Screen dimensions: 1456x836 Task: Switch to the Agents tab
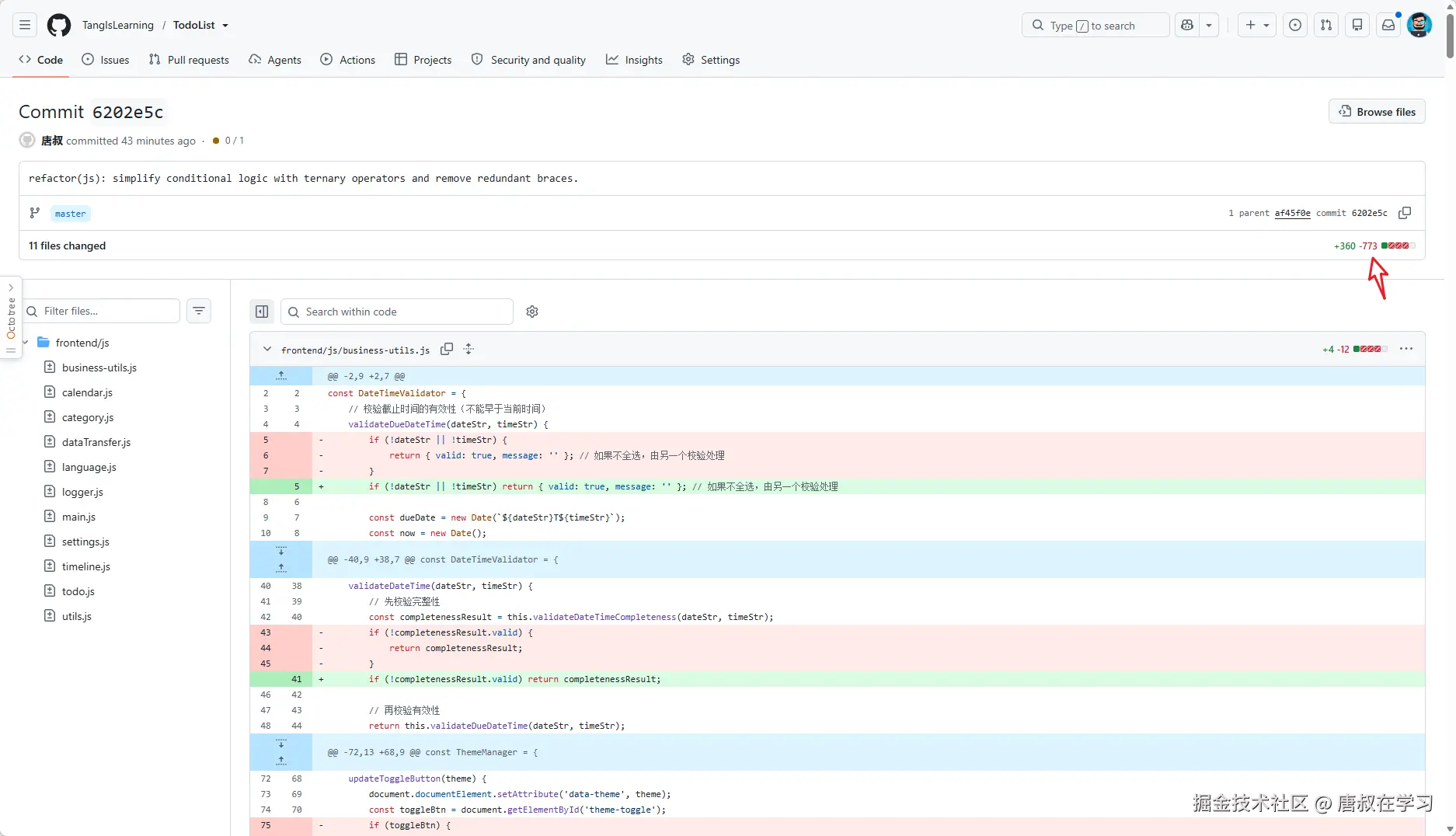275,60
